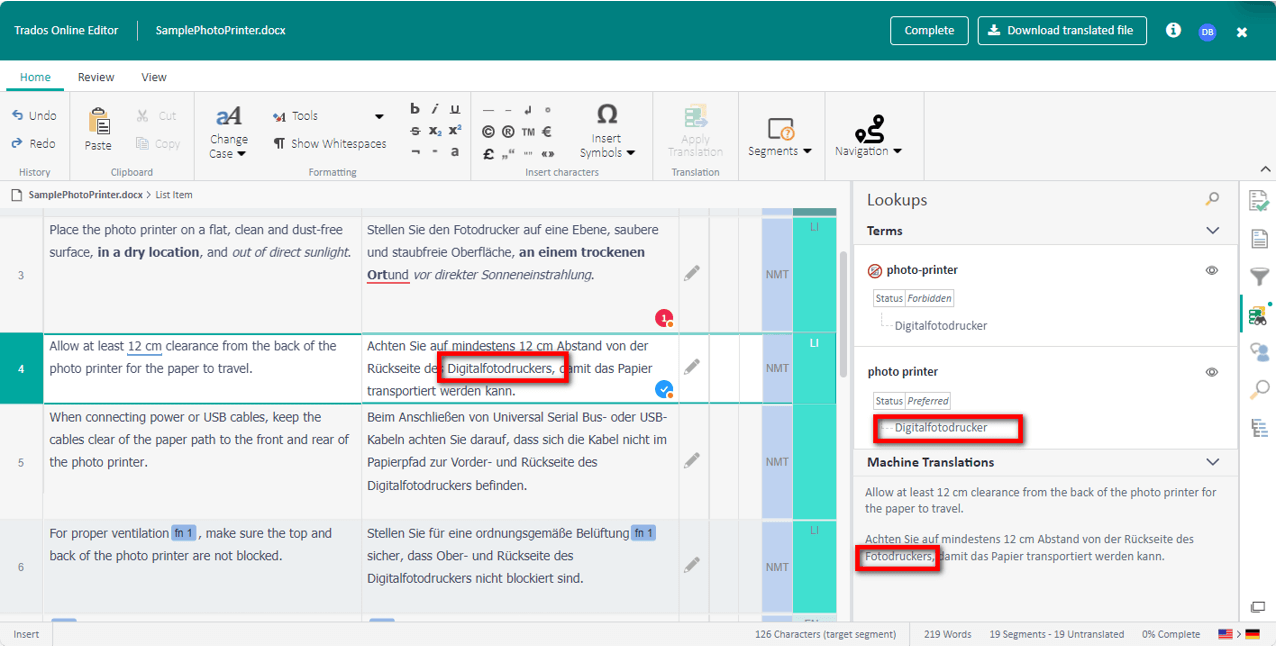Insert the copyright symbol
This screenshot has height=646, width=1276.
coord(488,131)
